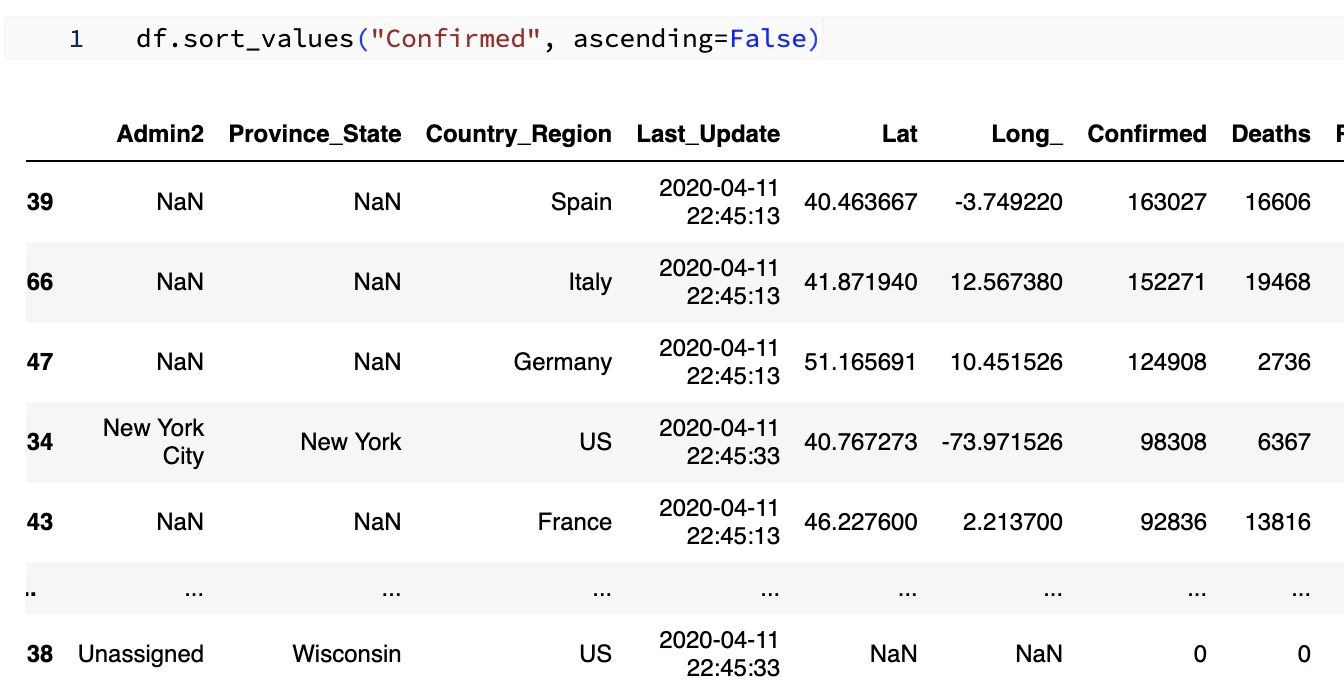Click line number 1 in cell gutter

[76, 39]
